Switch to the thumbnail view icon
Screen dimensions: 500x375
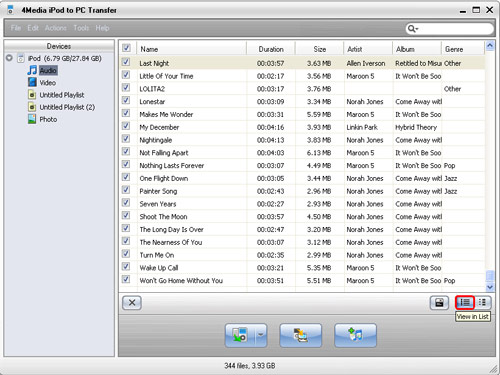coord(482,303)
